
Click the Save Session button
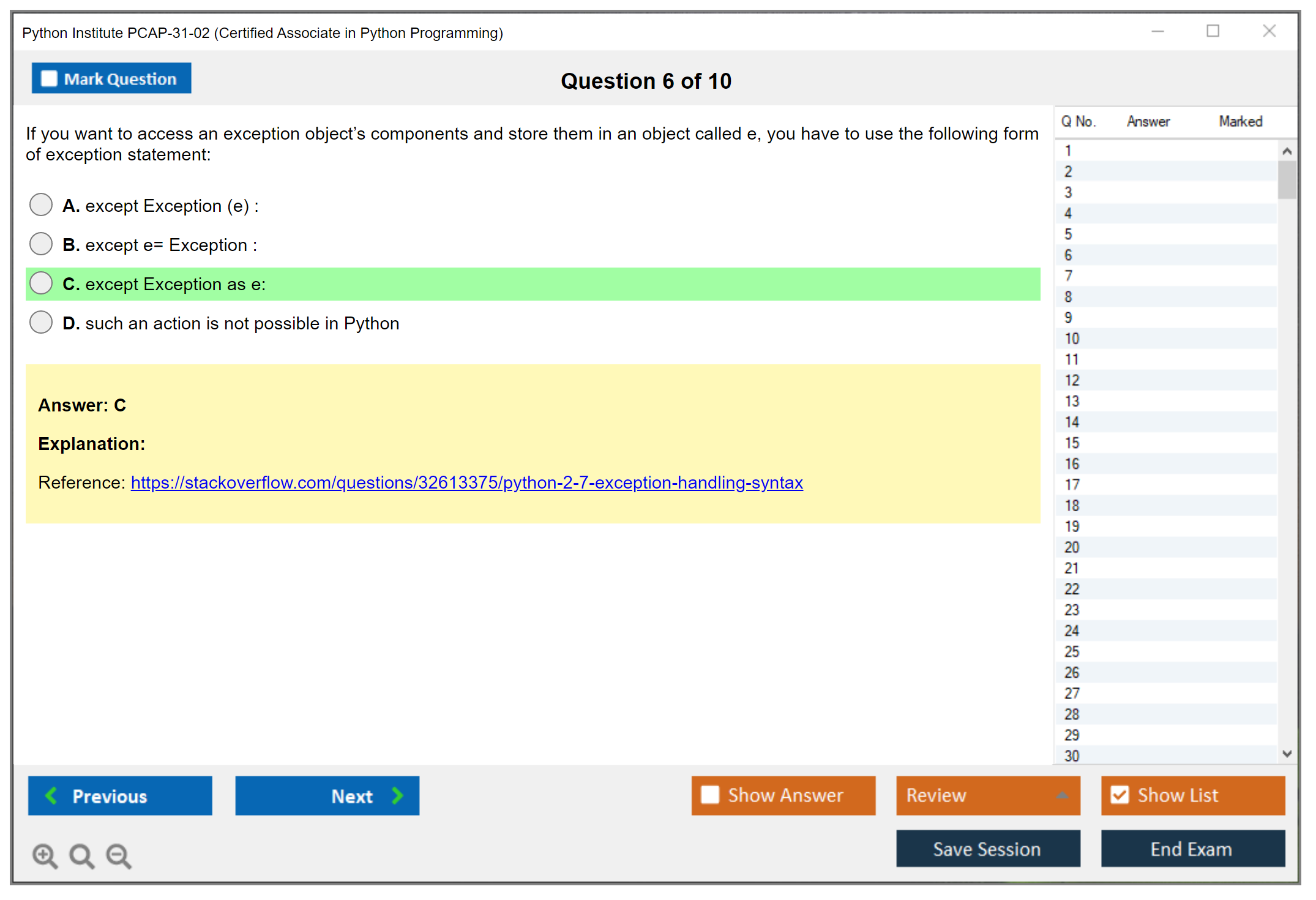click(987, 849)
